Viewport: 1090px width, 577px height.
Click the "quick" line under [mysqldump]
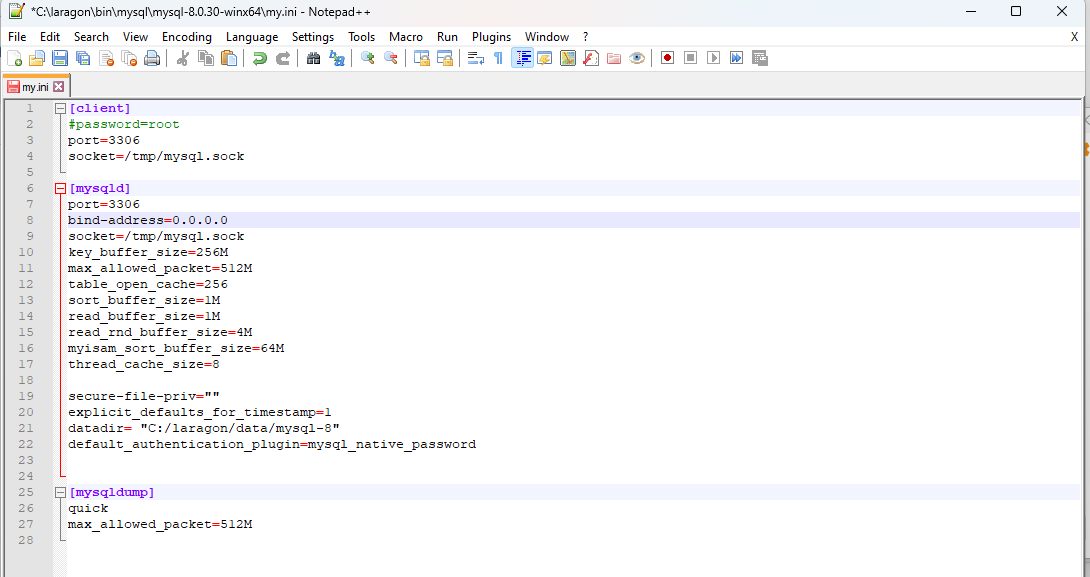(x=88, y=508)
